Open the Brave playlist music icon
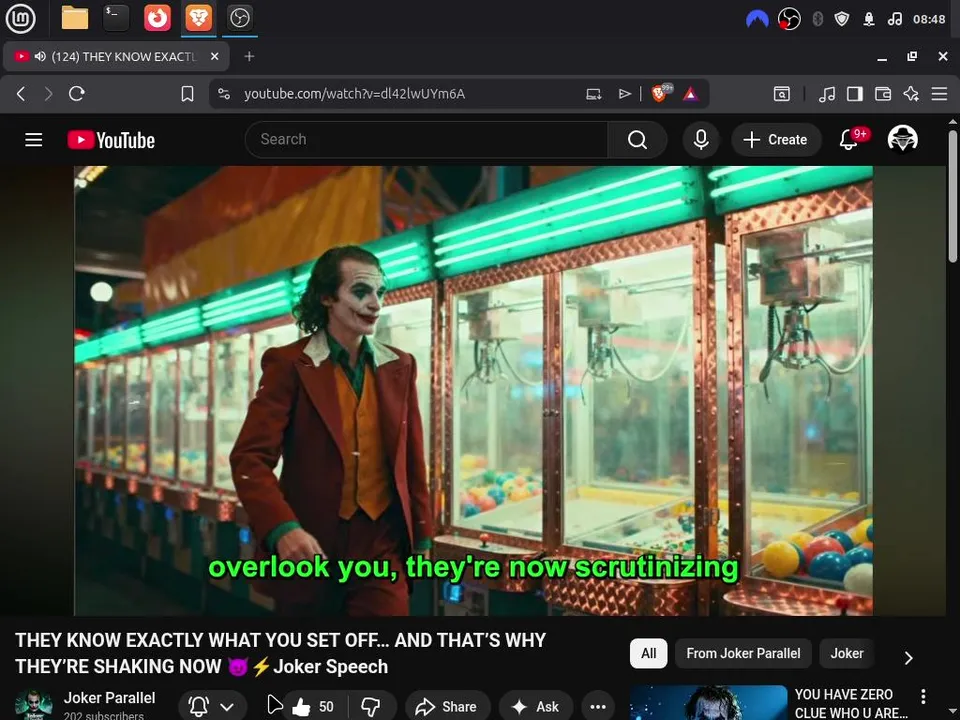960x720 pixels. [x=827, y=94]
